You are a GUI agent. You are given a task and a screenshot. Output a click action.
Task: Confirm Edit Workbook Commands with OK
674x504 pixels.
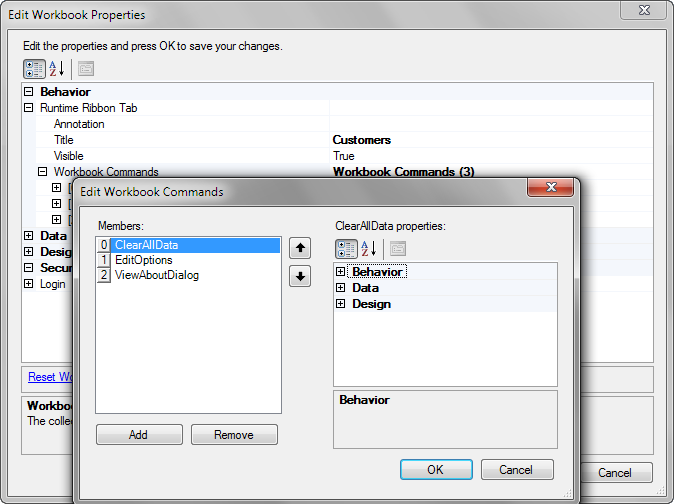436,470
